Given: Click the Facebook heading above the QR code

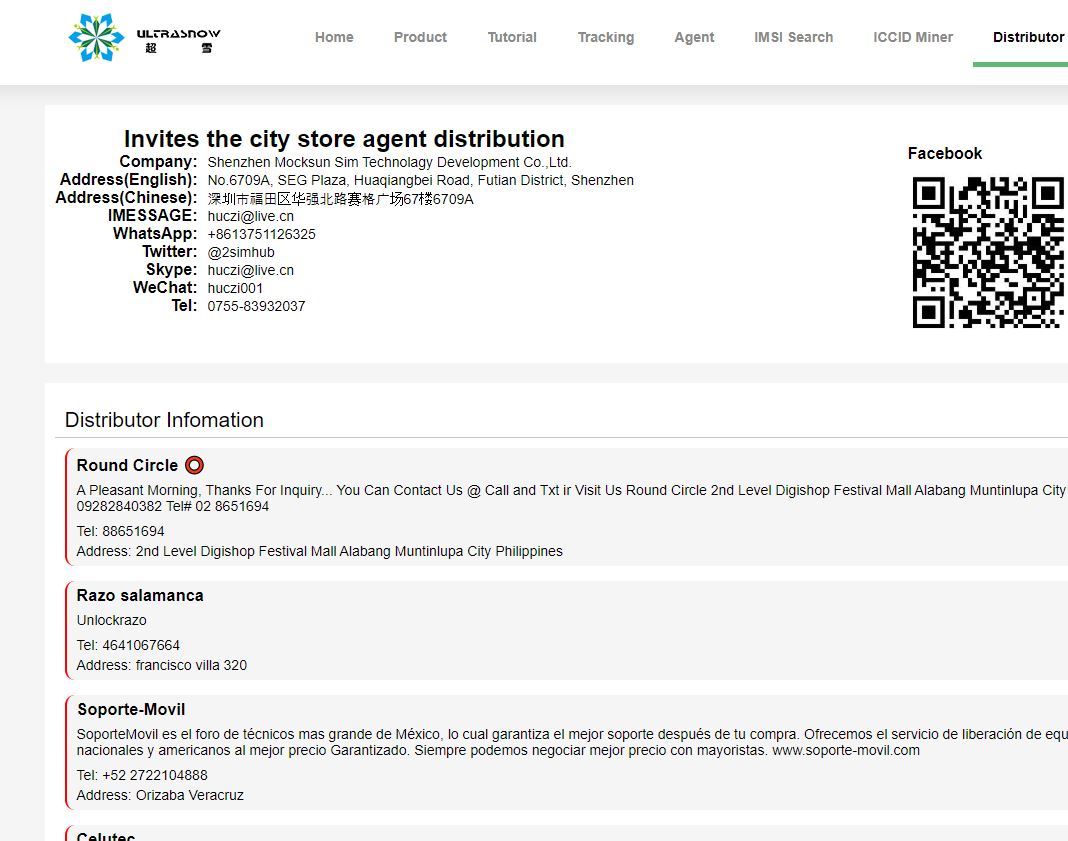Looking at the screenshot, I should point(945,153).
